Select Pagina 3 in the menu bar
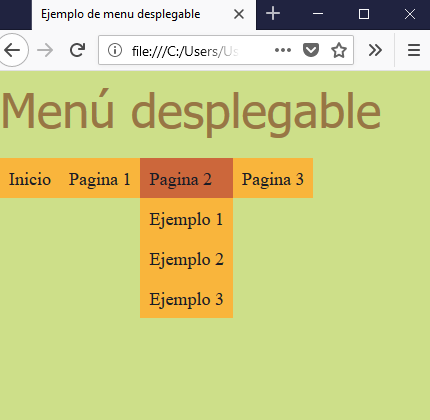This screenshot has width=430, height=420. pyautogui.click(x=273, y=178)
